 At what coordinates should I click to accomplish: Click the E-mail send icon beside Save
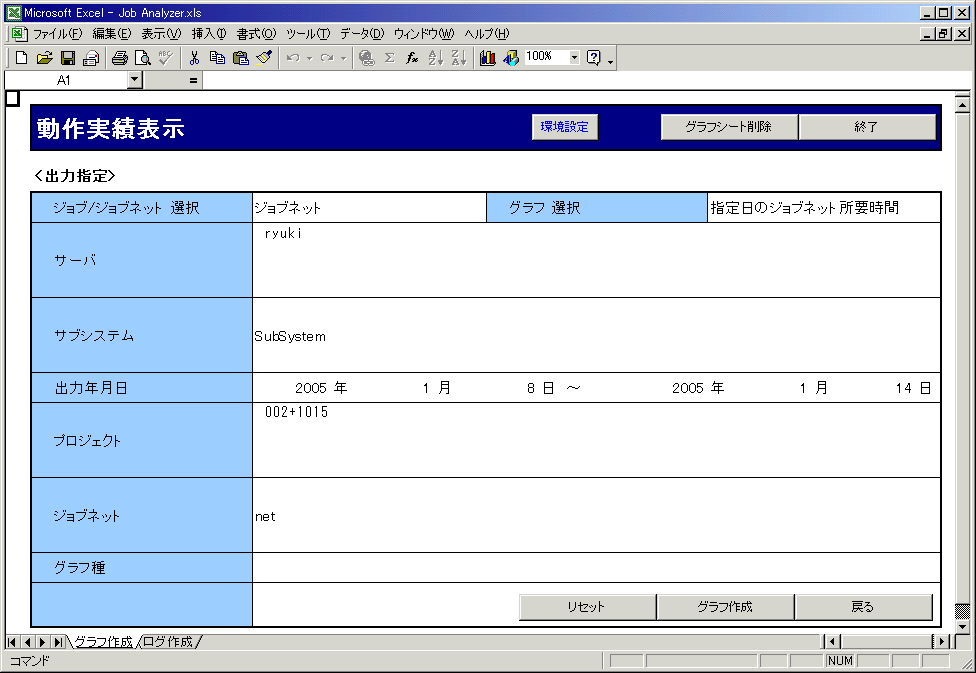coord(91,58)
